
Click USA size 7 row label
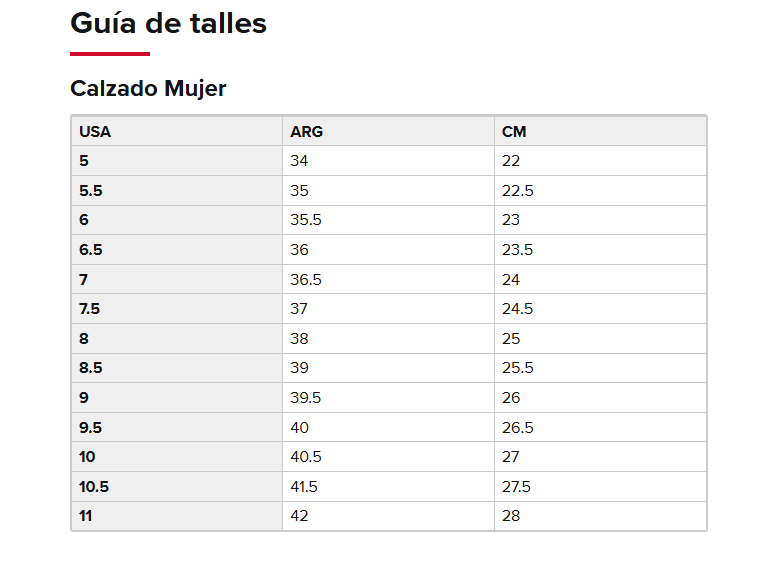click(x=177, y=279)
